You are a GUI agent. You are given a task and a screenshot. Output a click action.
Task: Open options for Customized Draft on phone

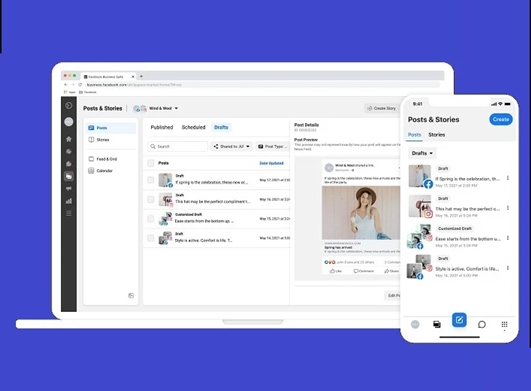click(508, 238)
